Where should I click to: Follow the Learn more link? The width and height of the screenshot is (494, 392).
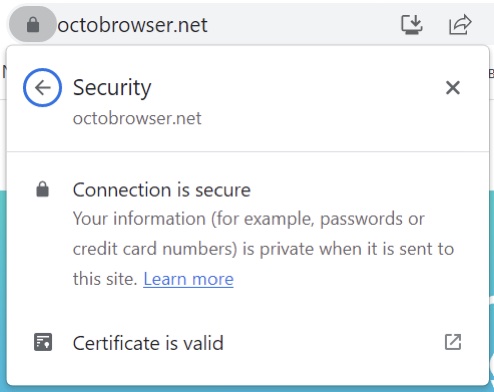tap(188, 279)
